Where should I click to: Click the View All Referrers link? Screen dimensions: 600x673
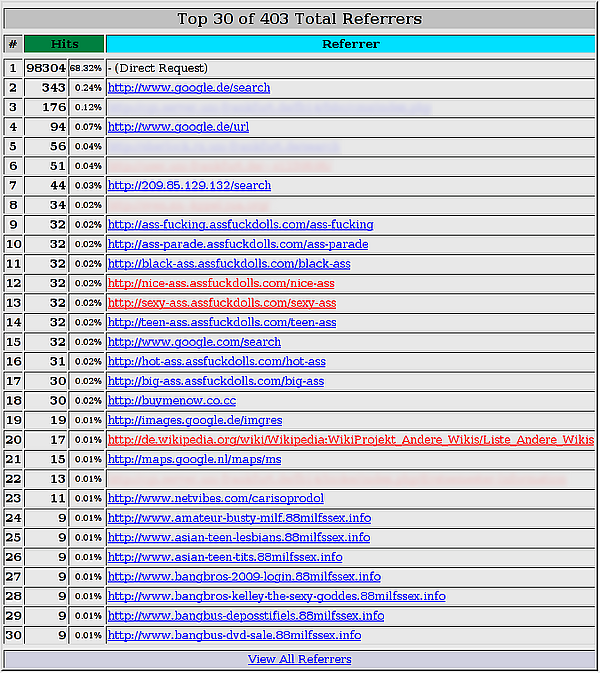click(299, 659)
